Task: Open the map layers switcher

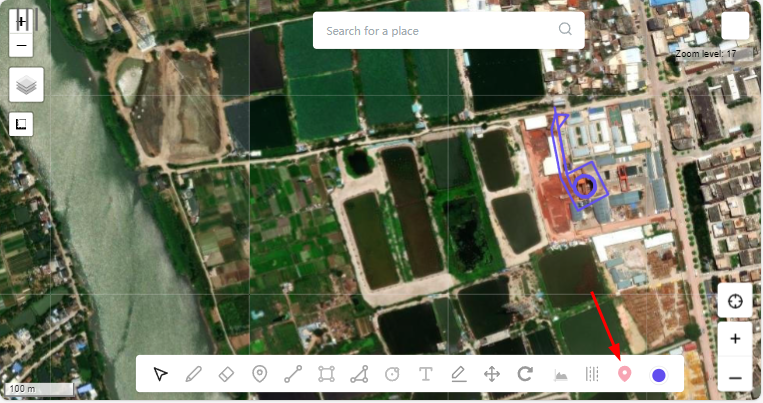Action: pyautogui.click(x=26, y=86)
